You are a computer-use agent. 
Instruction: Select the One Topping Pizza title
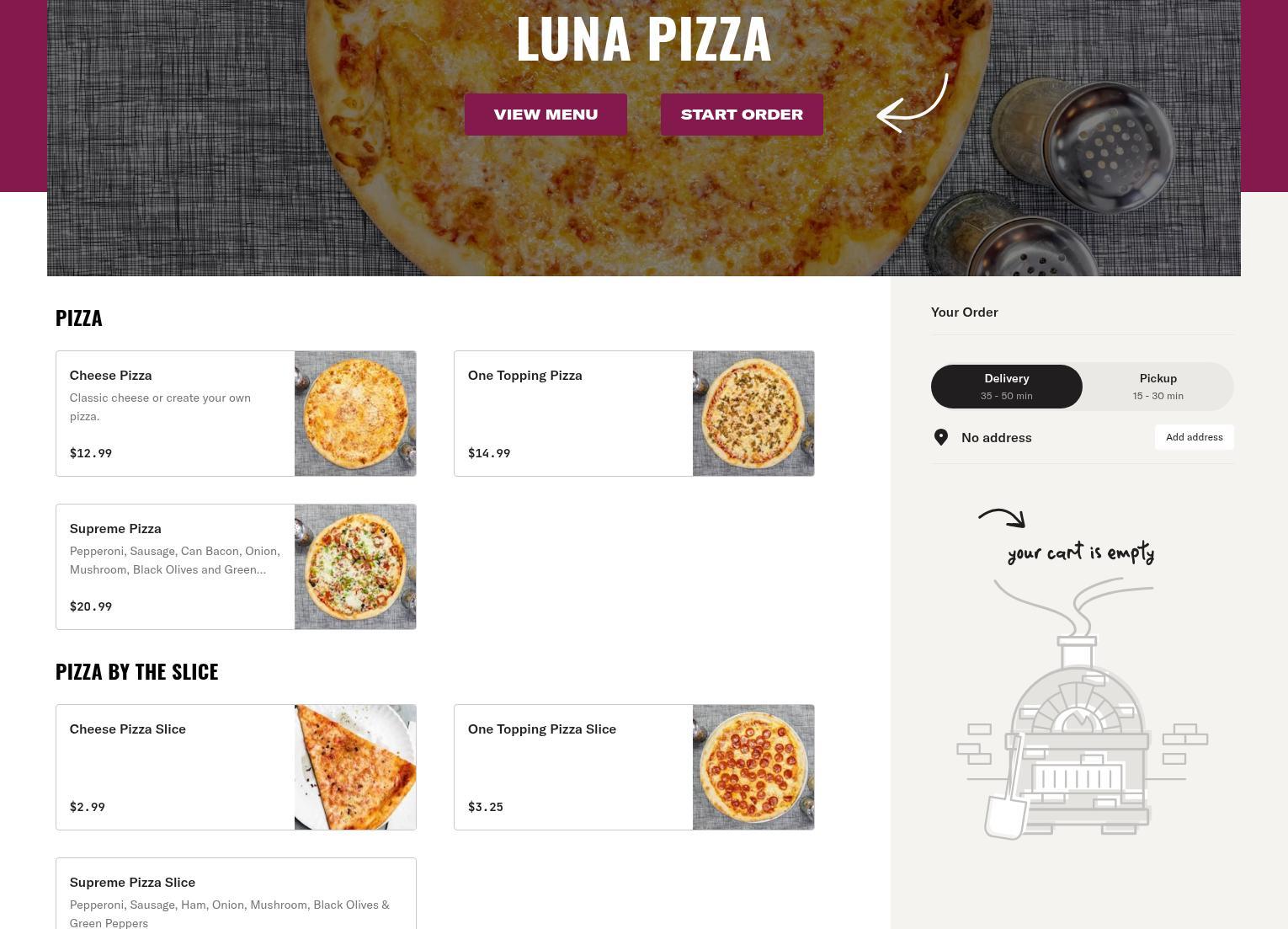[x=525, y=376]
